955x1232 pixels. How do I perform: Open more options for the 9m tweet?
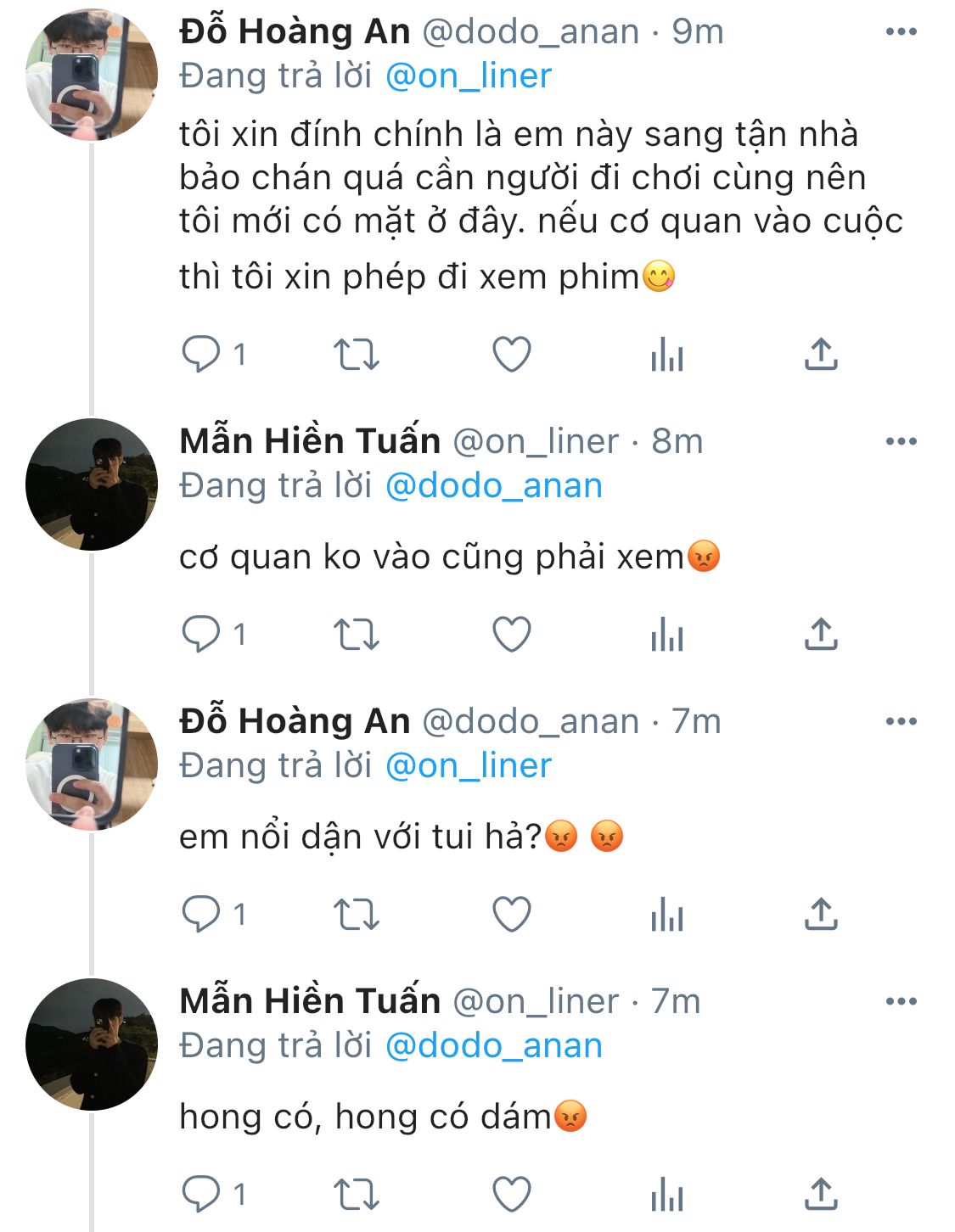pos(901,32)
